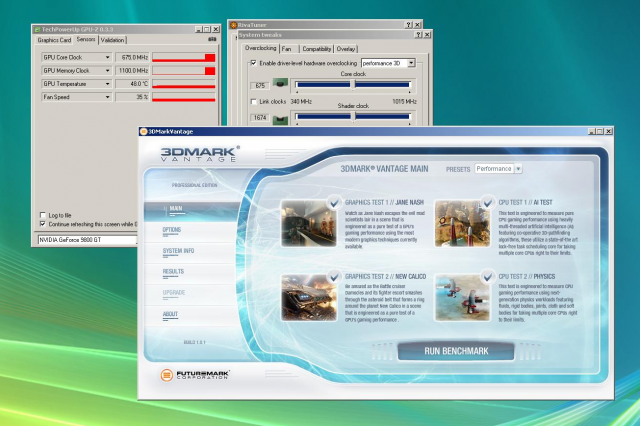640x426 pixels.
Task: Open the Presets Performance dropdown
Action: (518, 169)
